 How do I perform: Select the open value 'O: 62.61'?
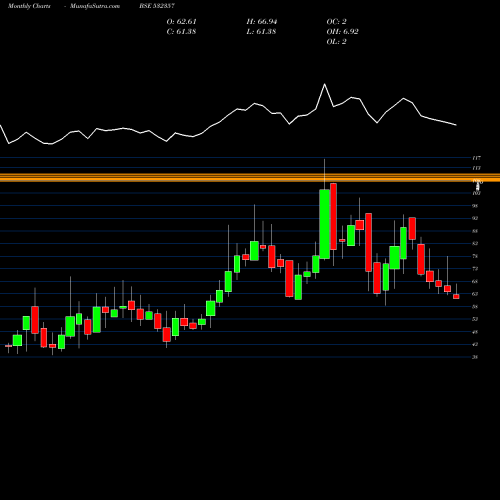[181, 22]
